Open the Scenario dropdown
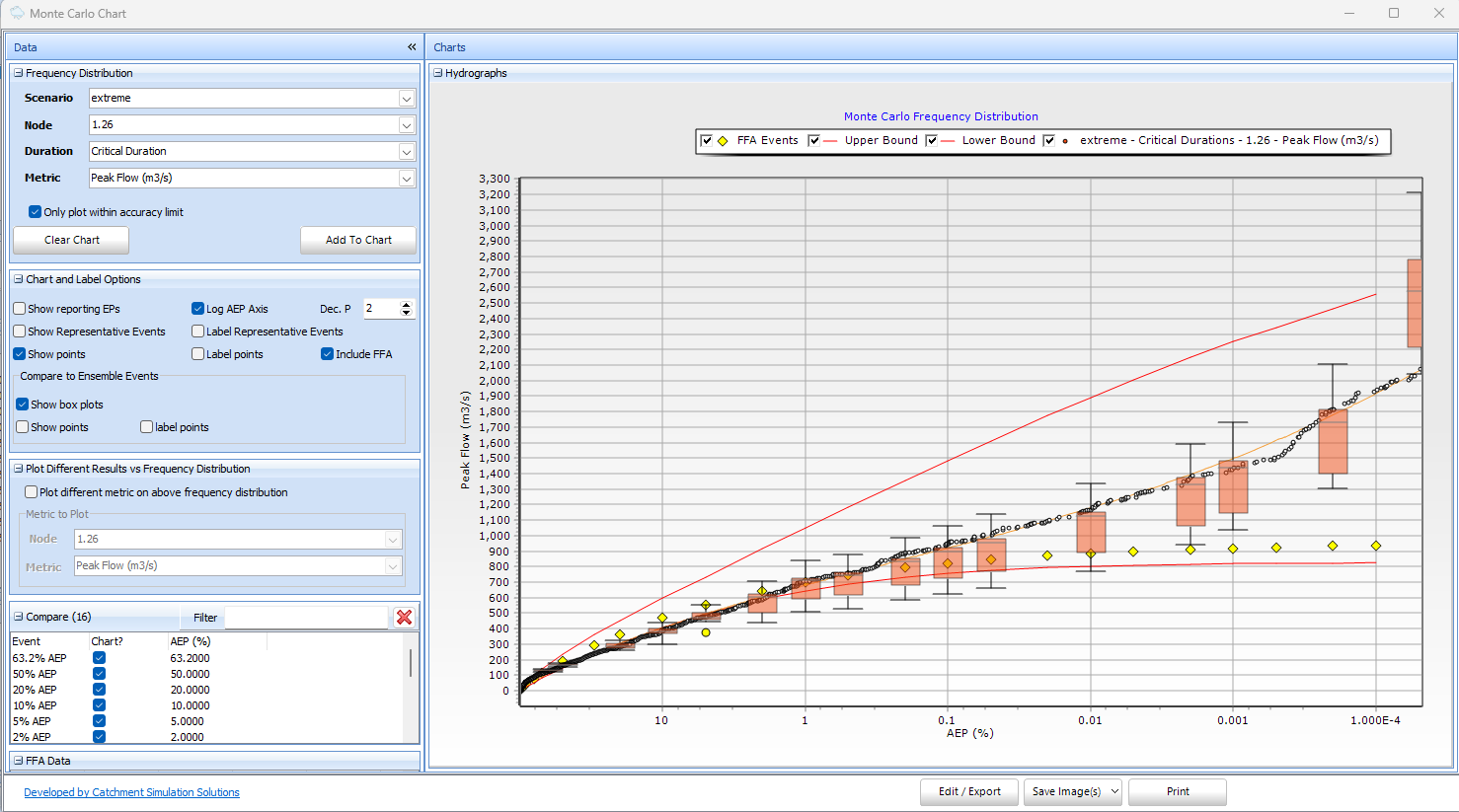 [406, 99]
